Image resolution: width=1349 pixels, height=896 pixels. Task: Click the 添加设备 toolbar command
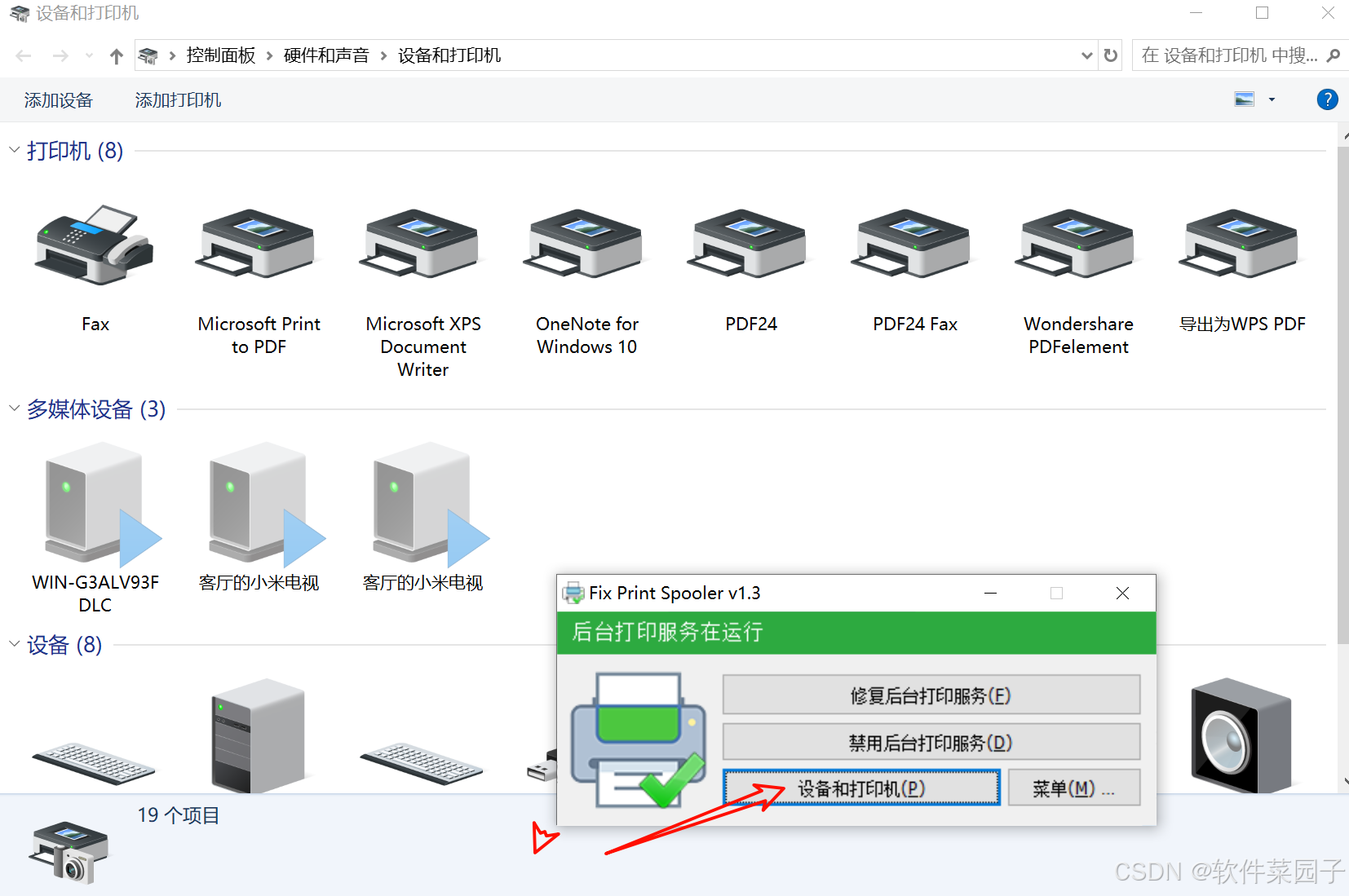(x=59, y=100)
